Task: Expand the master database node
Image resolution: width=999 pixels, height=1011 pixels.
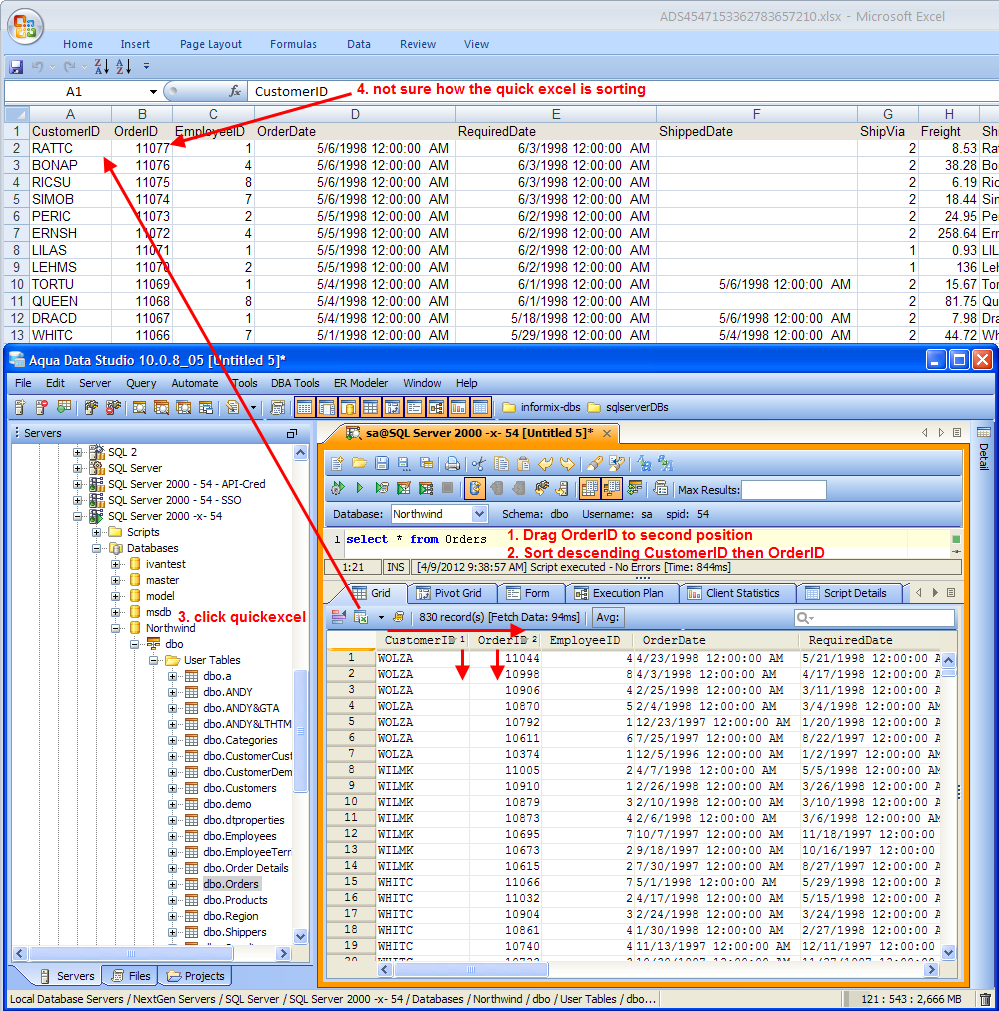Action: (x=116, y=580)
